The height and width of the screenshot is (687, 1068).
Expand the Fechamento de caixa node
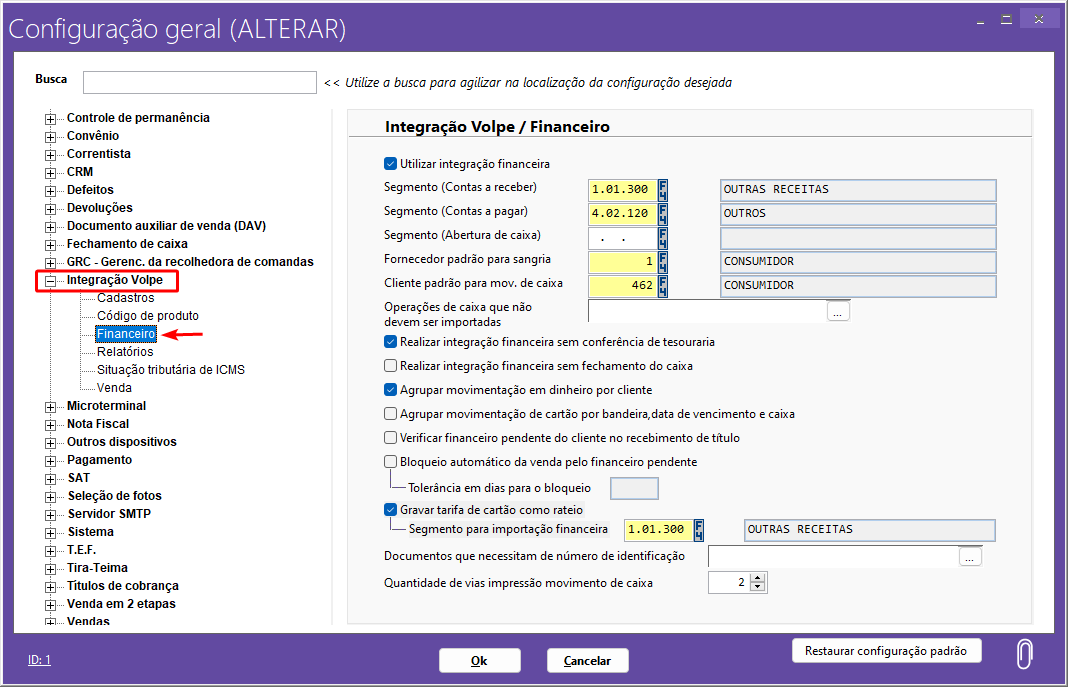coord(51,245)
